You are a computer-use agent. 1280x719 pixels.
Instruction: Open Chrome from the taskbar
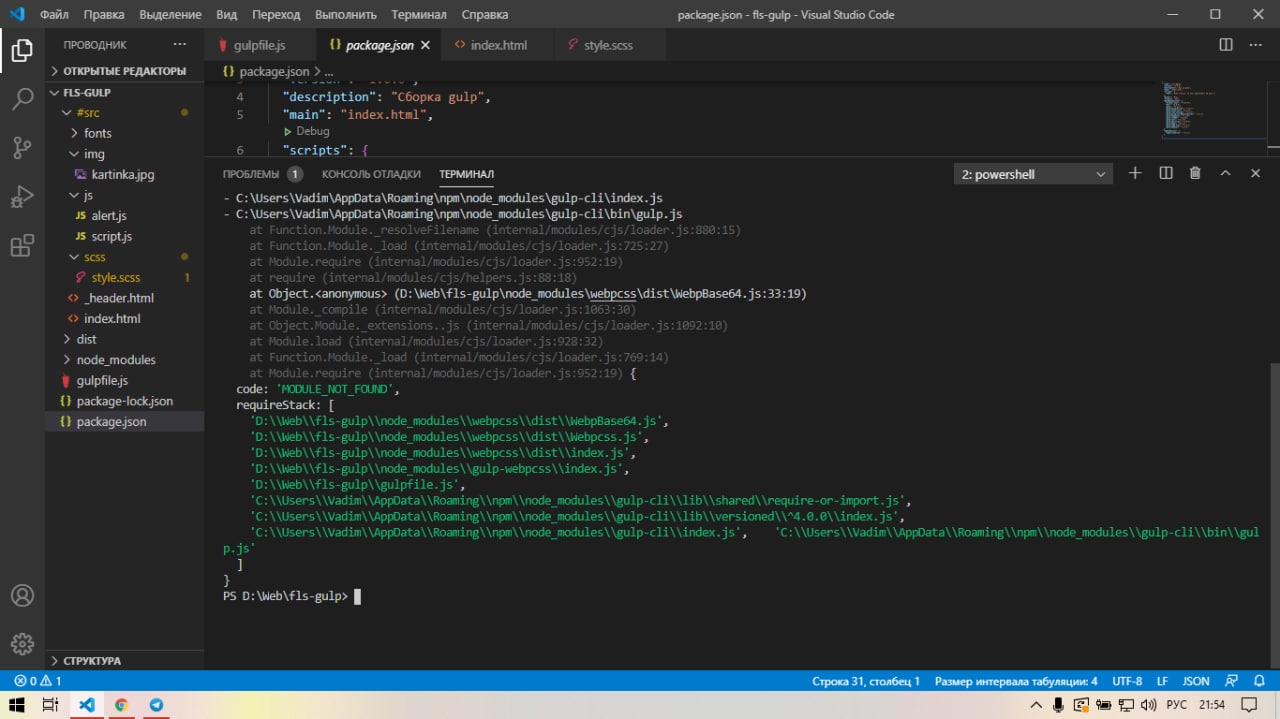(121, 705)
